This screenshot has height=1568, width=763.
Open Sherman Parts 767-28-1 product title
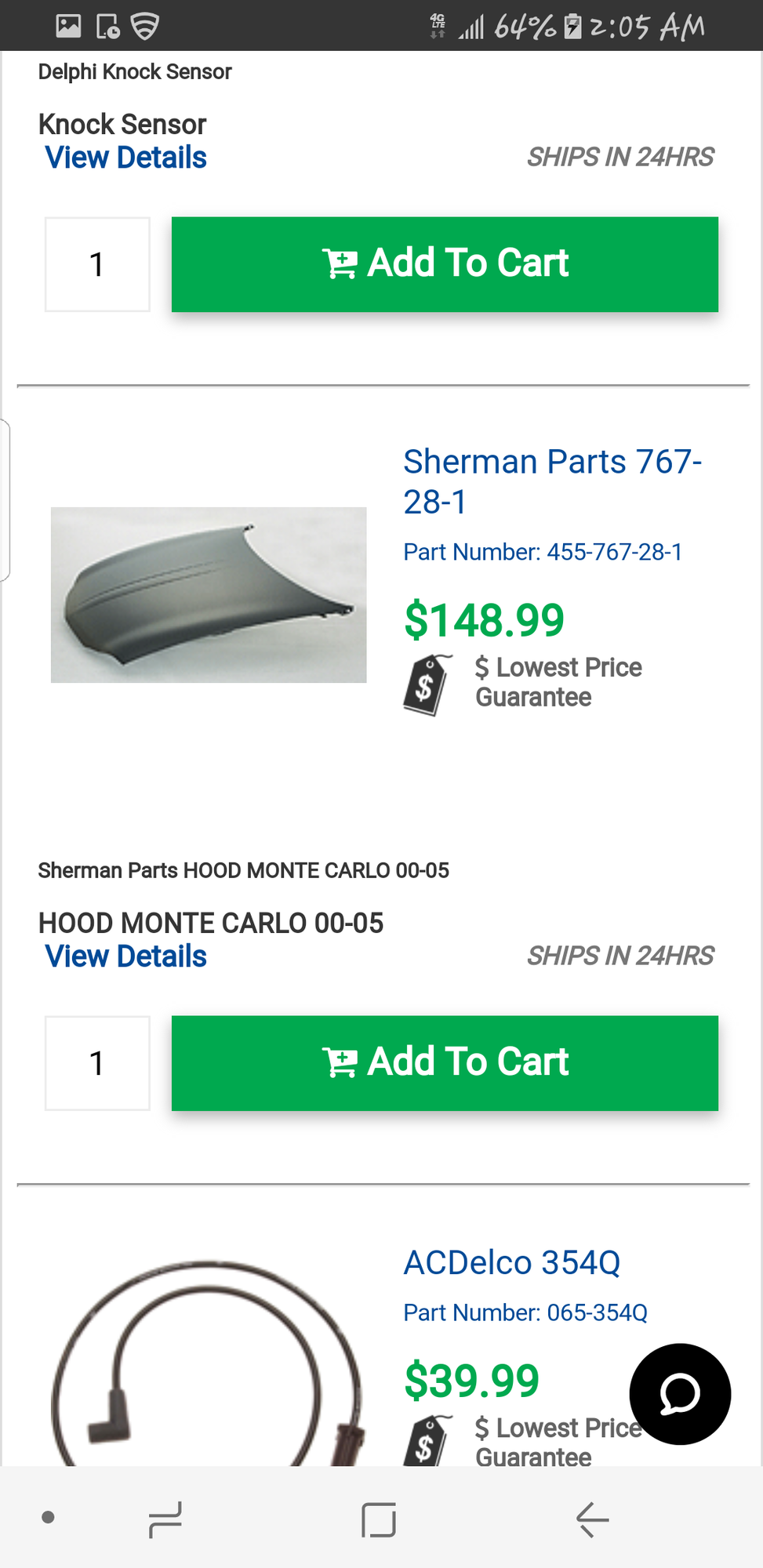[x=552, y=481]
